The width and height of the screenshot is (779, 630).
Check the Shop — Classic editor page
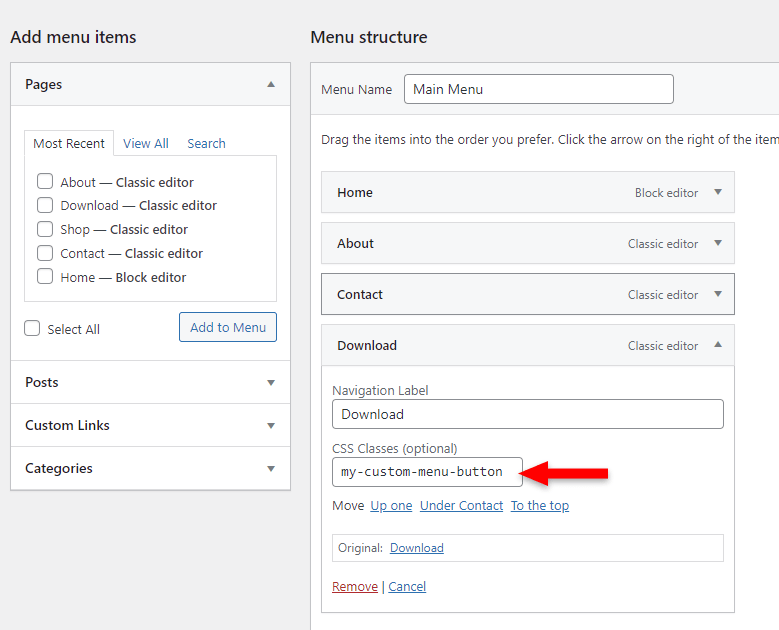click(x=45, y=229)
